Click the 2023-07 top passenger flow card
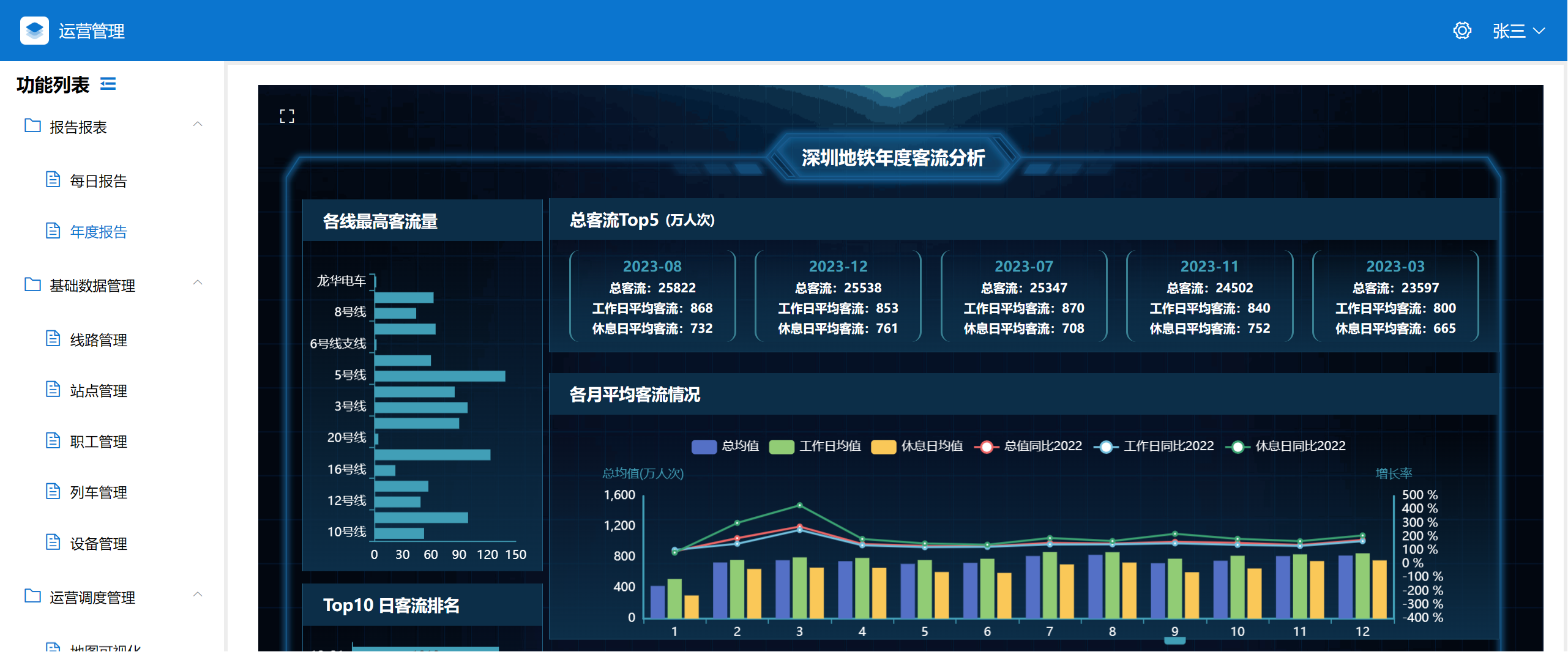 1024,297
